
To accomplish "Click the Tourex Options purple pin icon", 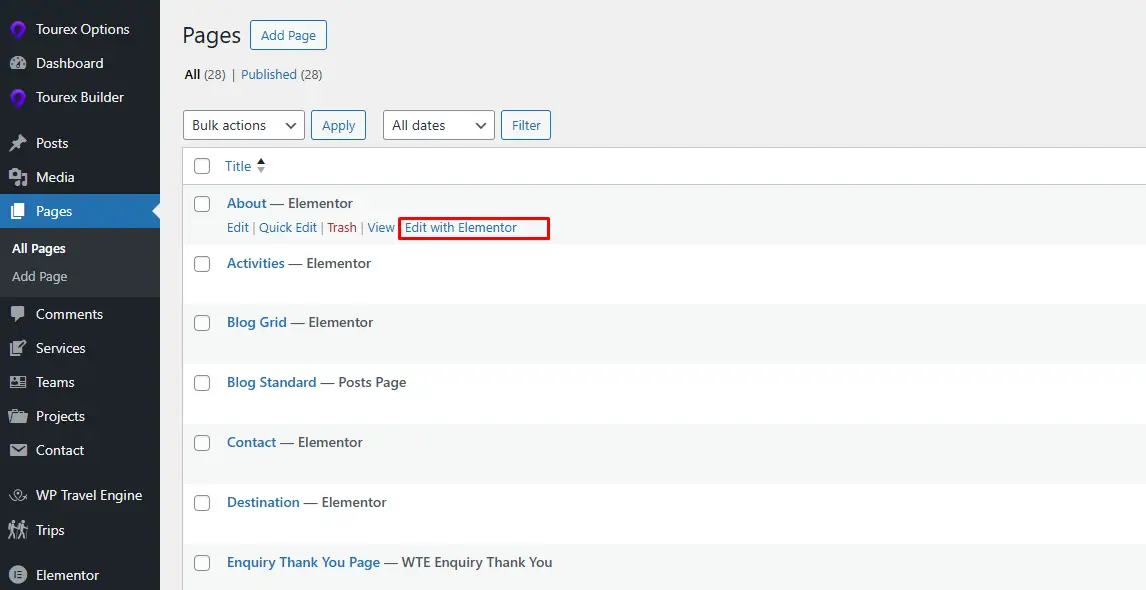I will (x=18, y=30).
